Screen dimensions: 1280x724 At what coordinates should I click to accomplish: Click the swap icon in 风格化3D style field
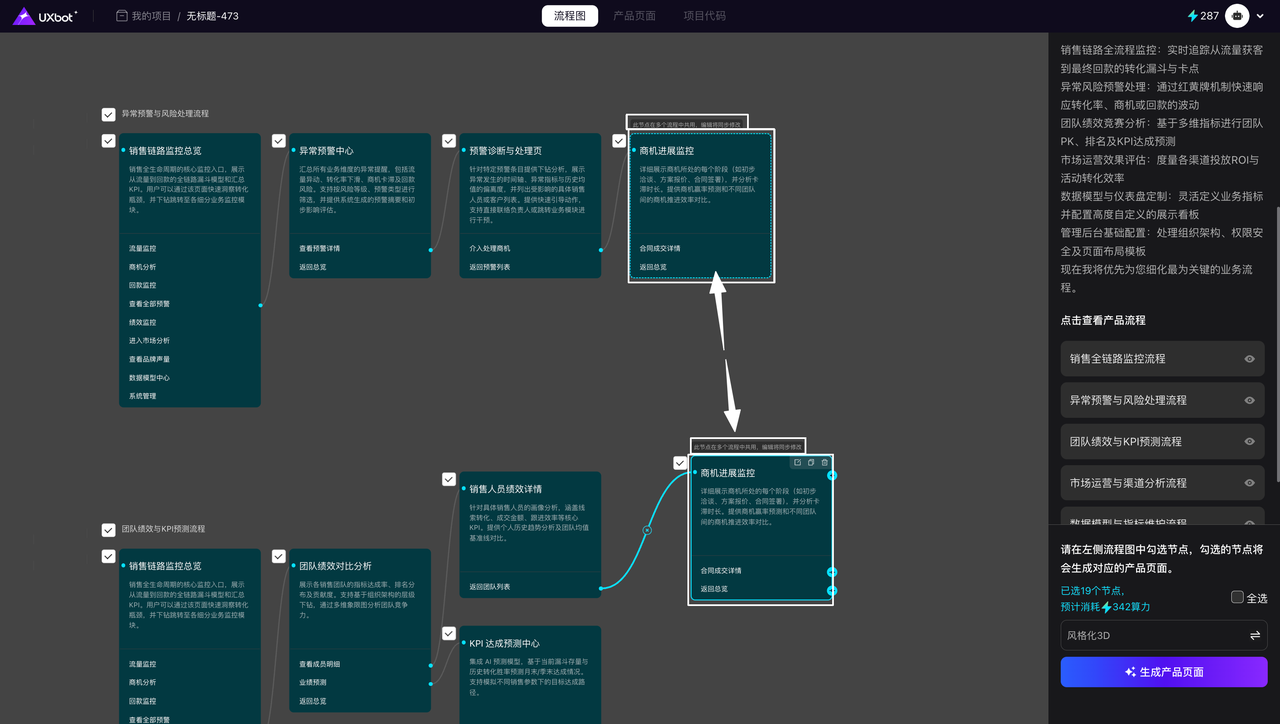(x=1254, y=635)
